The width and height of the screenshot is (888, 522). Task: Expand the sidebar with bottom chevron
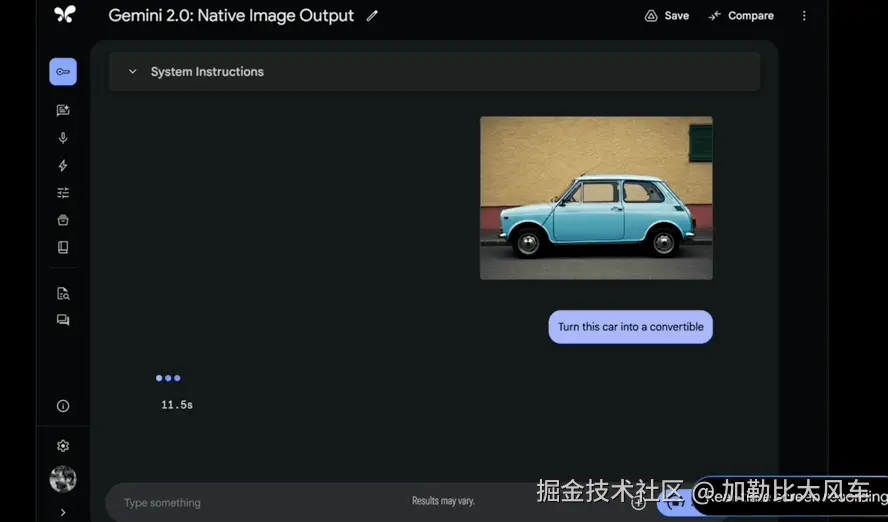pos(63,512)
